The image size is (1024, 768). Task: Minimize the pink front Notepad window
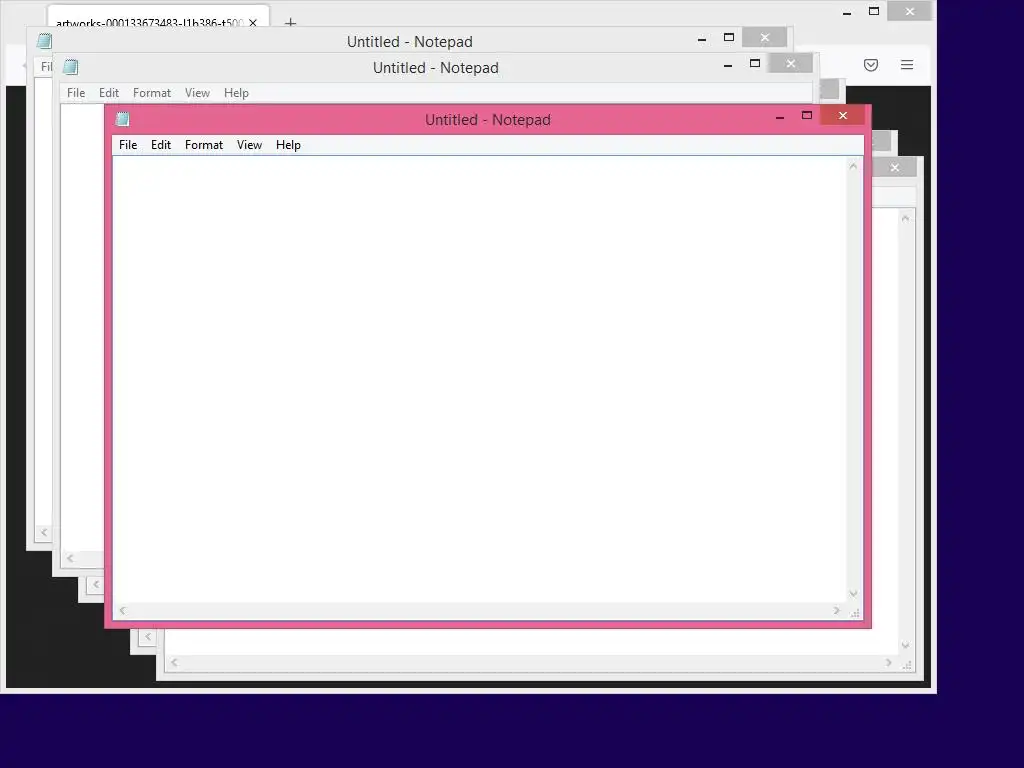780,117
